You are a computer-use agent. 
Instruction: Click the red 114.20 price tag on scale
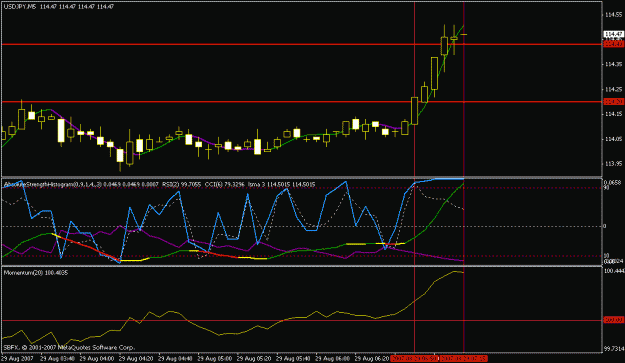click(613, 102)
